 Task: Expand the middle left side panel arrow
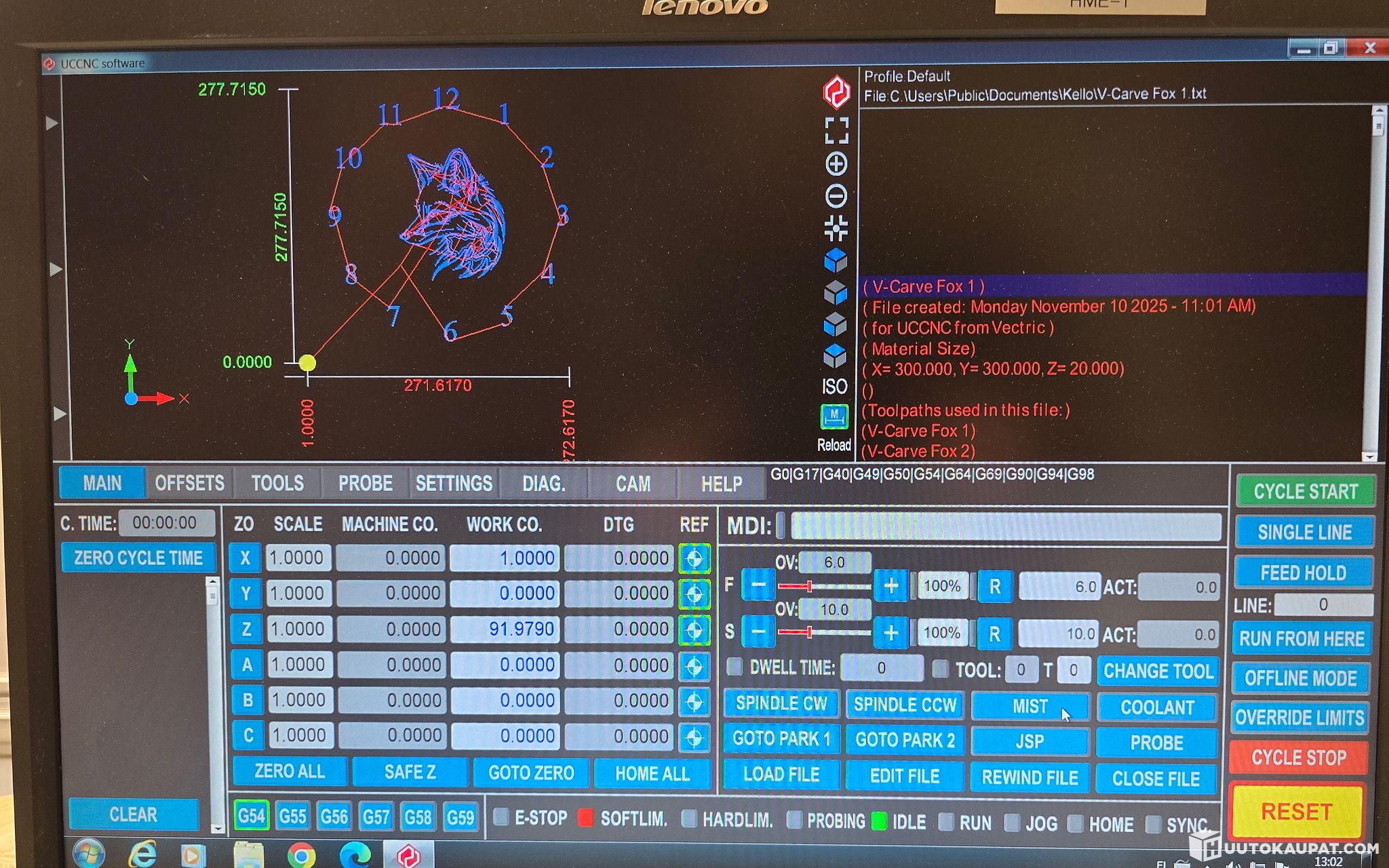56,269
